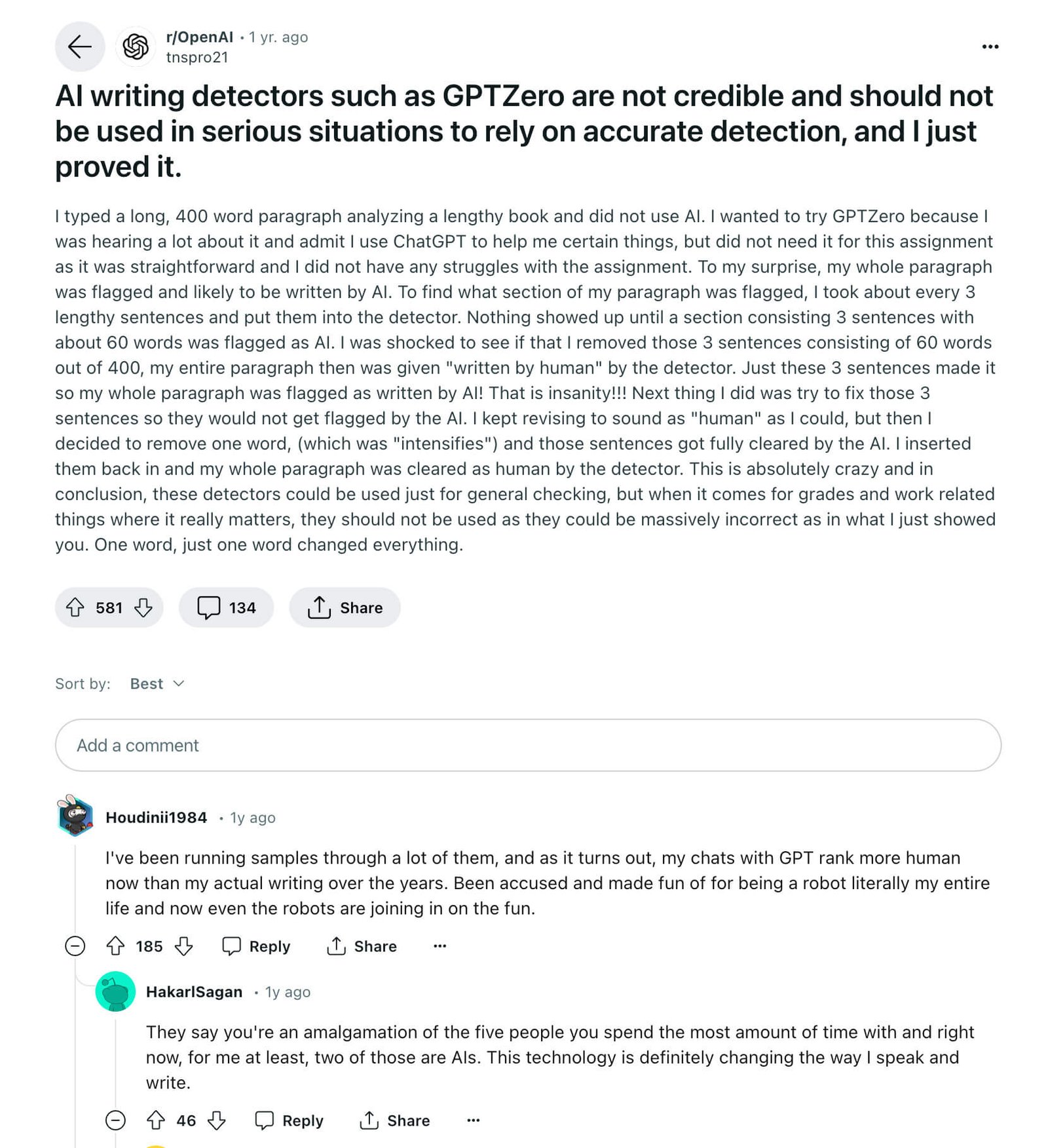The width and height of the screenshot is (1048, 1148).
Task: Downvote HakarlSagan's comment
Action: [216, 1120]
